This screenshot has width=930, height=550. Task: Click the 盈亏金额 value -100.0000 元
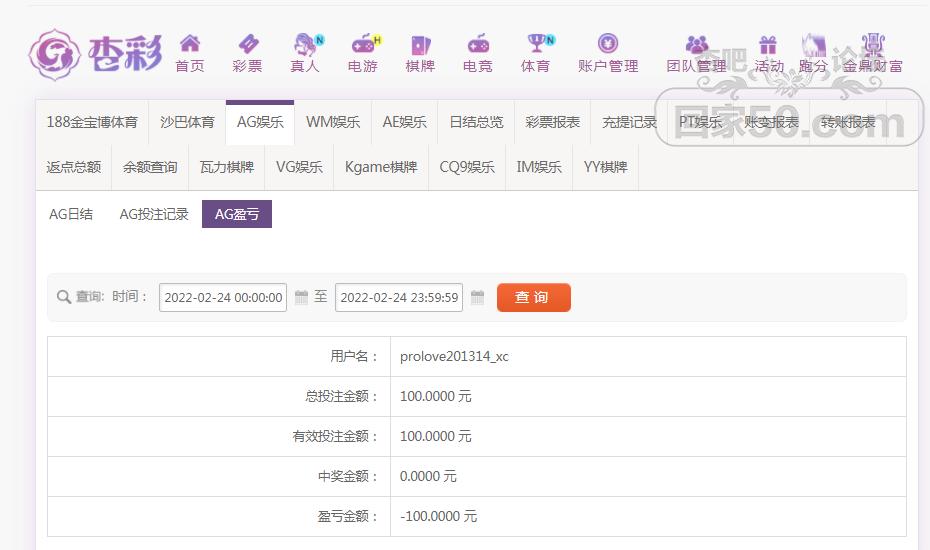click(439, 517)
